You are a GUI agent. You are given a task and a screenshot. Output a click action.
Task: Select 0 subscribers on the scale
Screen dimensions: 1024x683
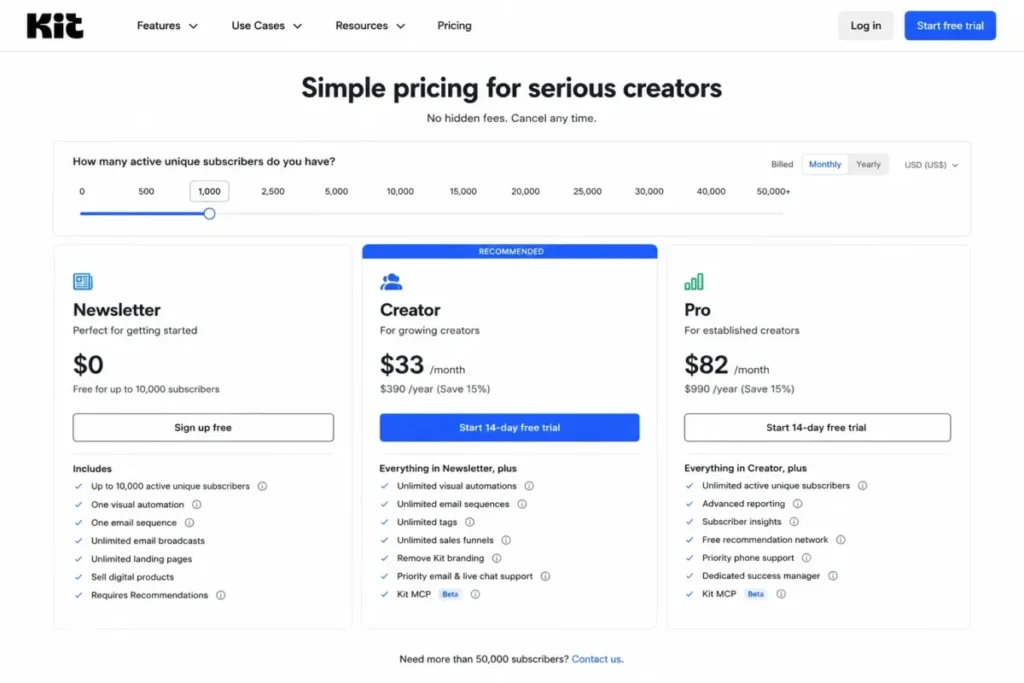click(82, 191)
